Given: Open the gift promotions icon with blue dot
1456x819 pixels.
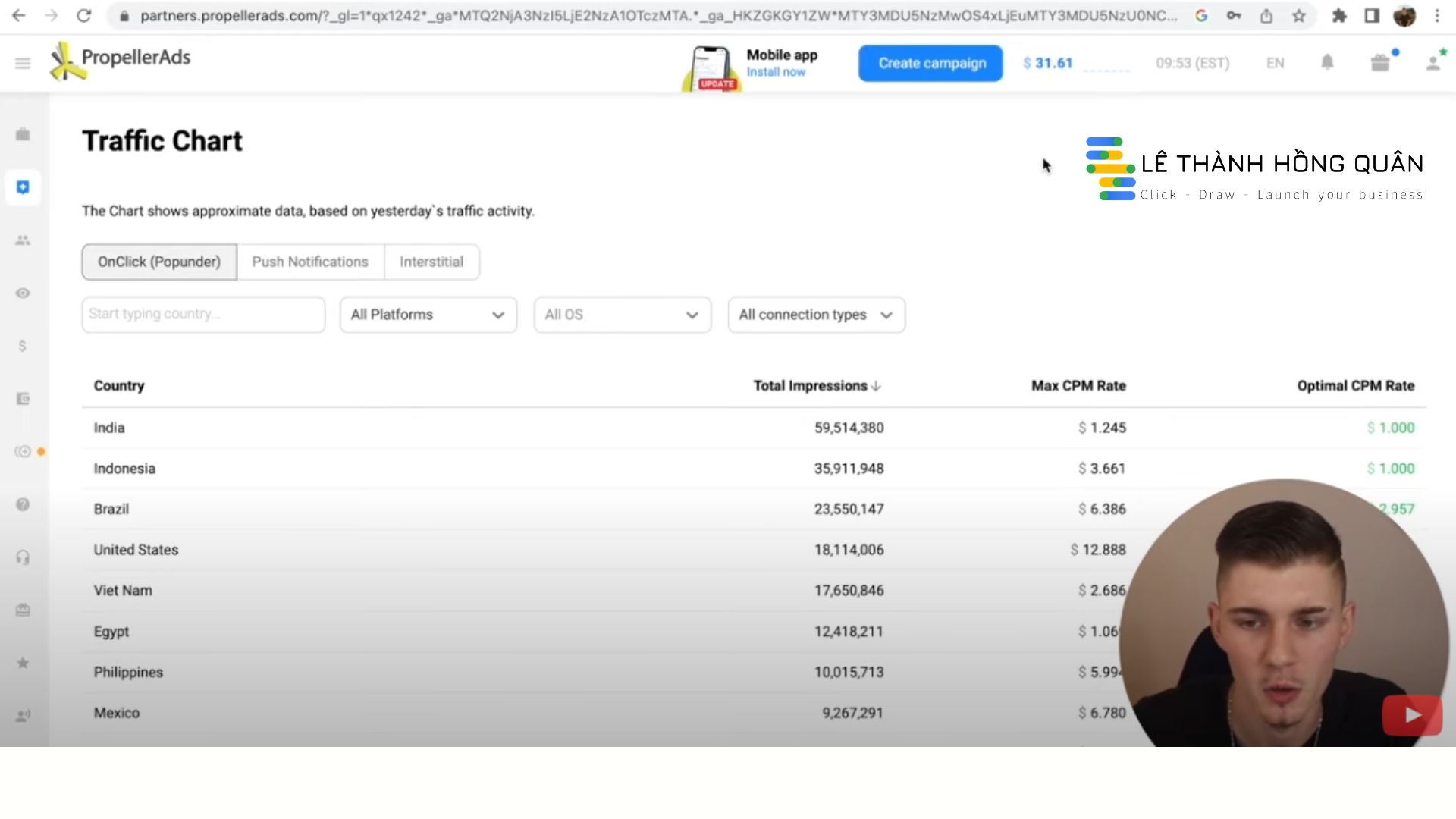Looking at the screenshot, I should pyautogui.click(x=1382, y=63).
